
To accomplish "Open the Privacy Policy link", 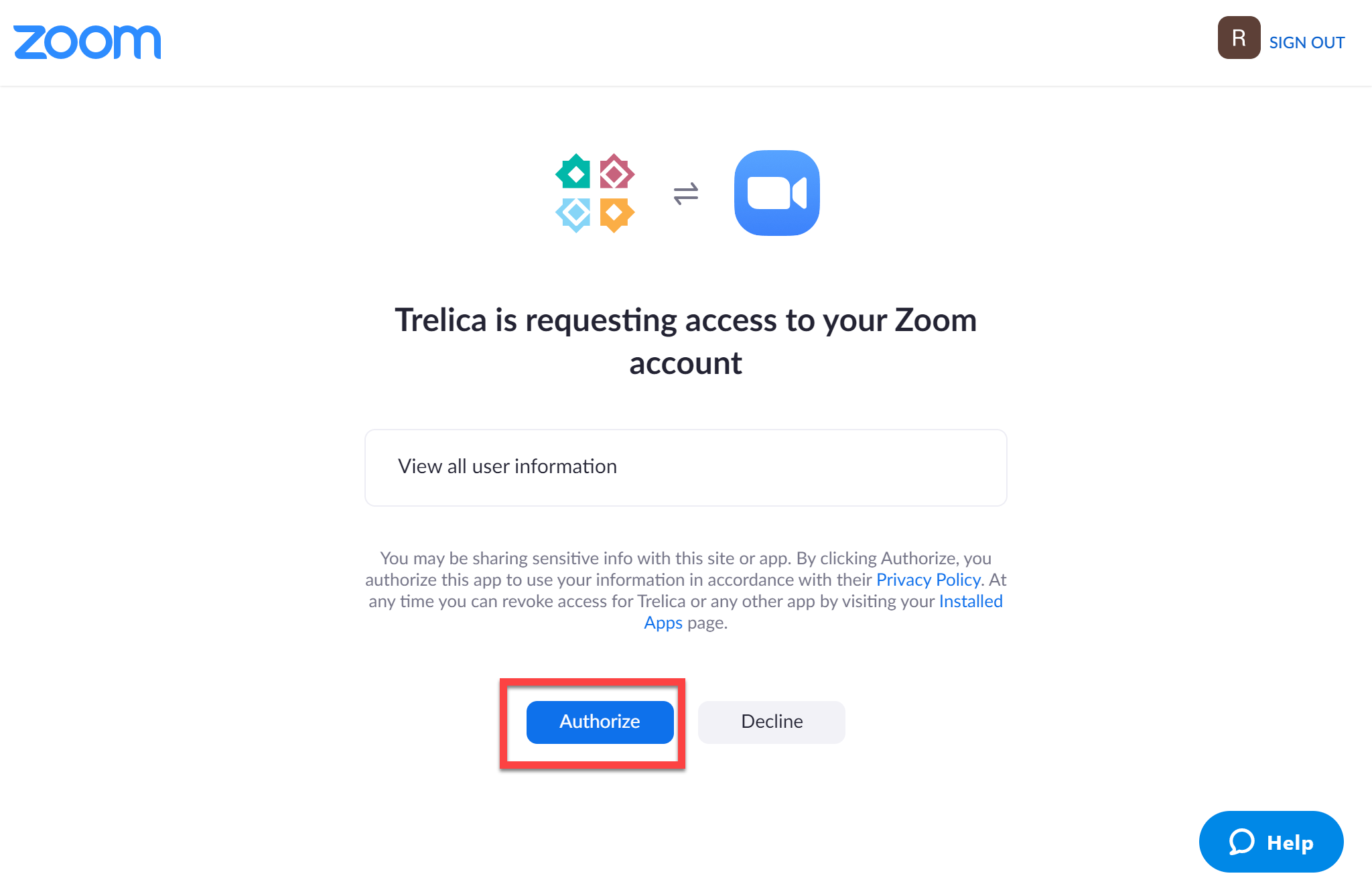I will pyautogui.click(x=929, y=580).
